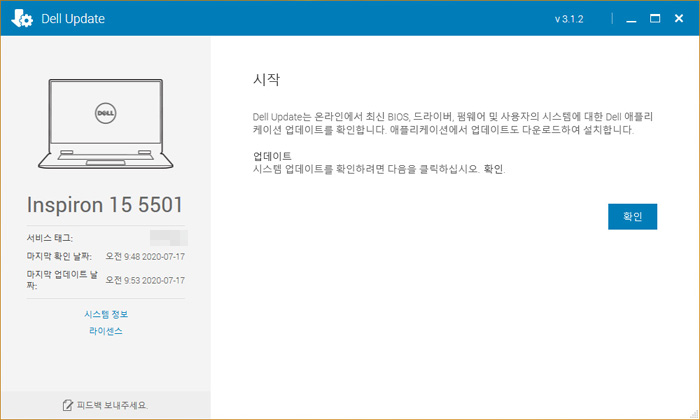Click the 서비스 태그 label

pyautogui.click(x=50, y=238)
